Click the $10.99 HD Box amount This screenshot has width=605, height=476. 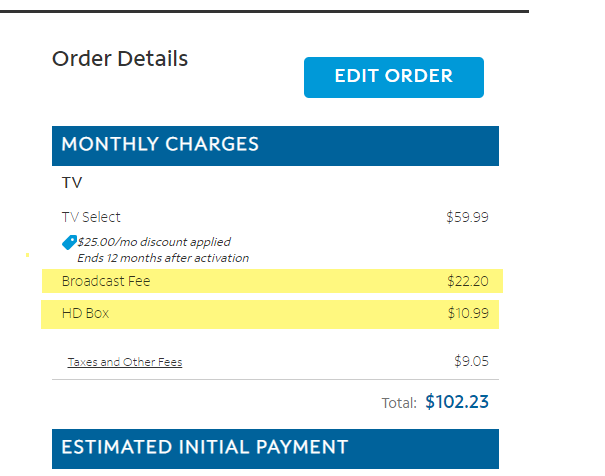click(x=467, y=313)
